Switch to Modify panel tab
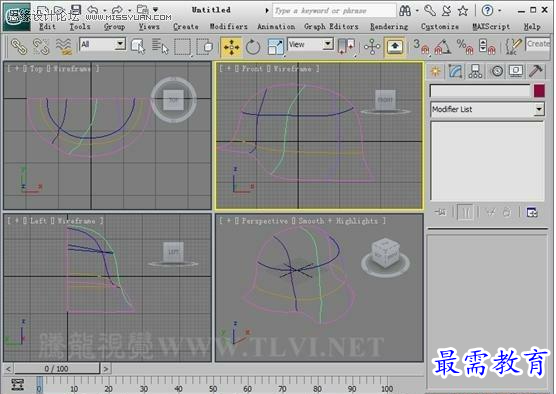Image resolution: width=556 pixels, height=394 pixels. pyautogui.click(x=455, y=71)
